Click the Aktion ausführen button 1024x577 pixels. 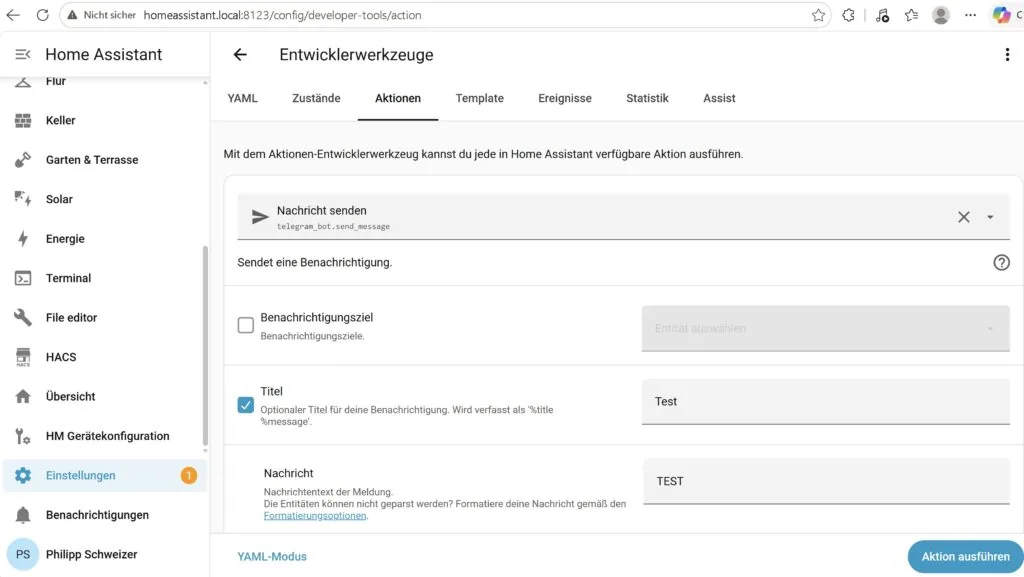click(965, 557)
